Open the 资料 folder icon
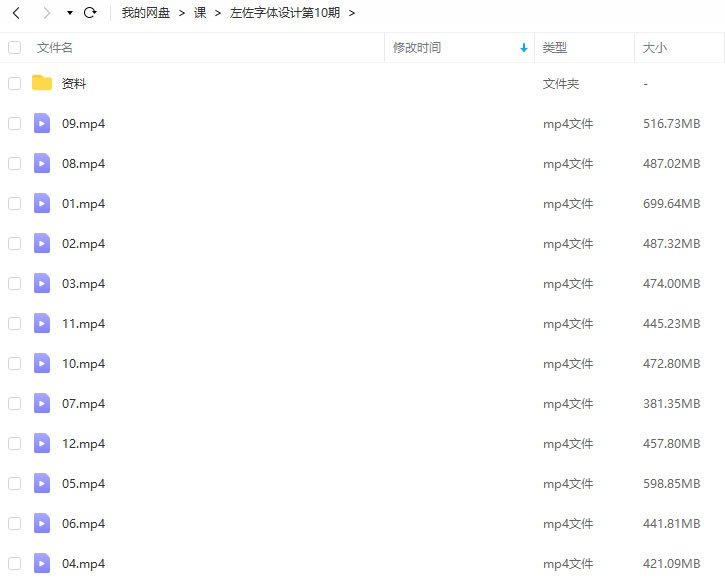 click(x=41, y=83)
